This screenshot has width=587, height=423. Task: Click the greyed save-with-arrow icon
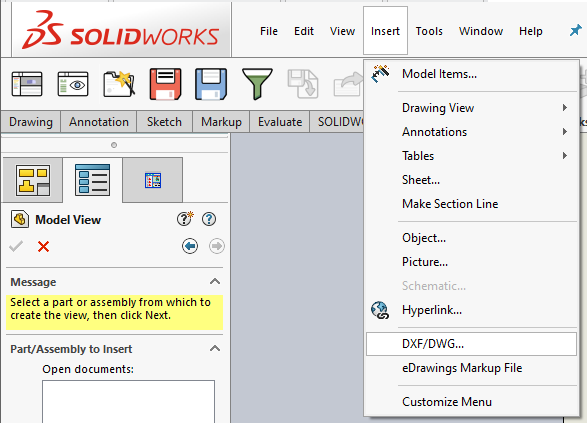(303, 84)
